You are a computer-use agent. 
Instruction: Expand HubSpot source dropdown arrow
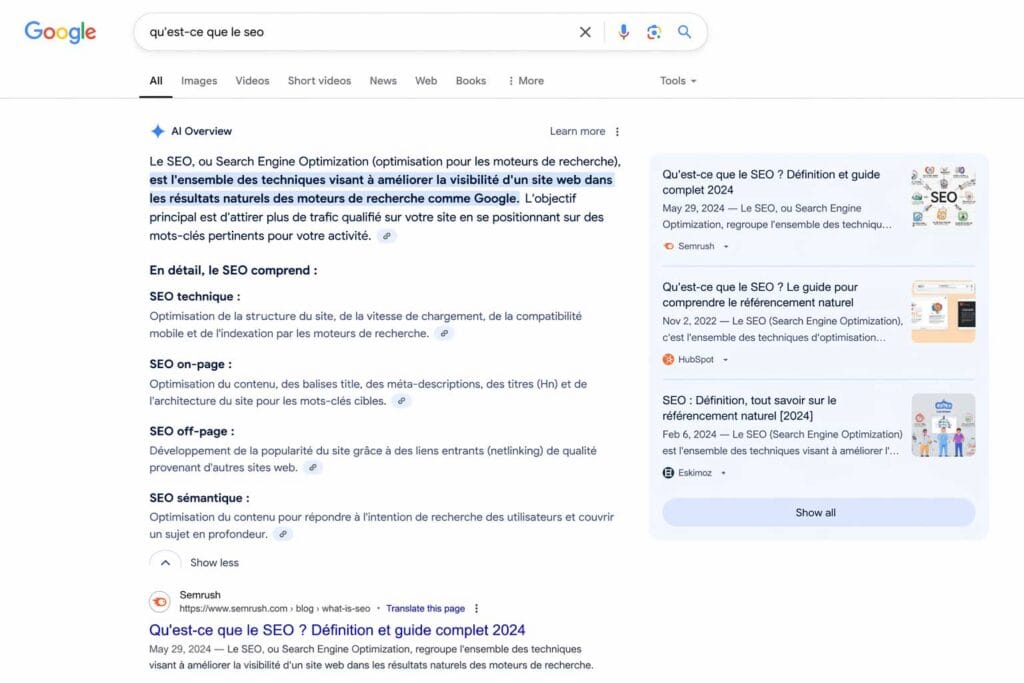tap(725, 360)
